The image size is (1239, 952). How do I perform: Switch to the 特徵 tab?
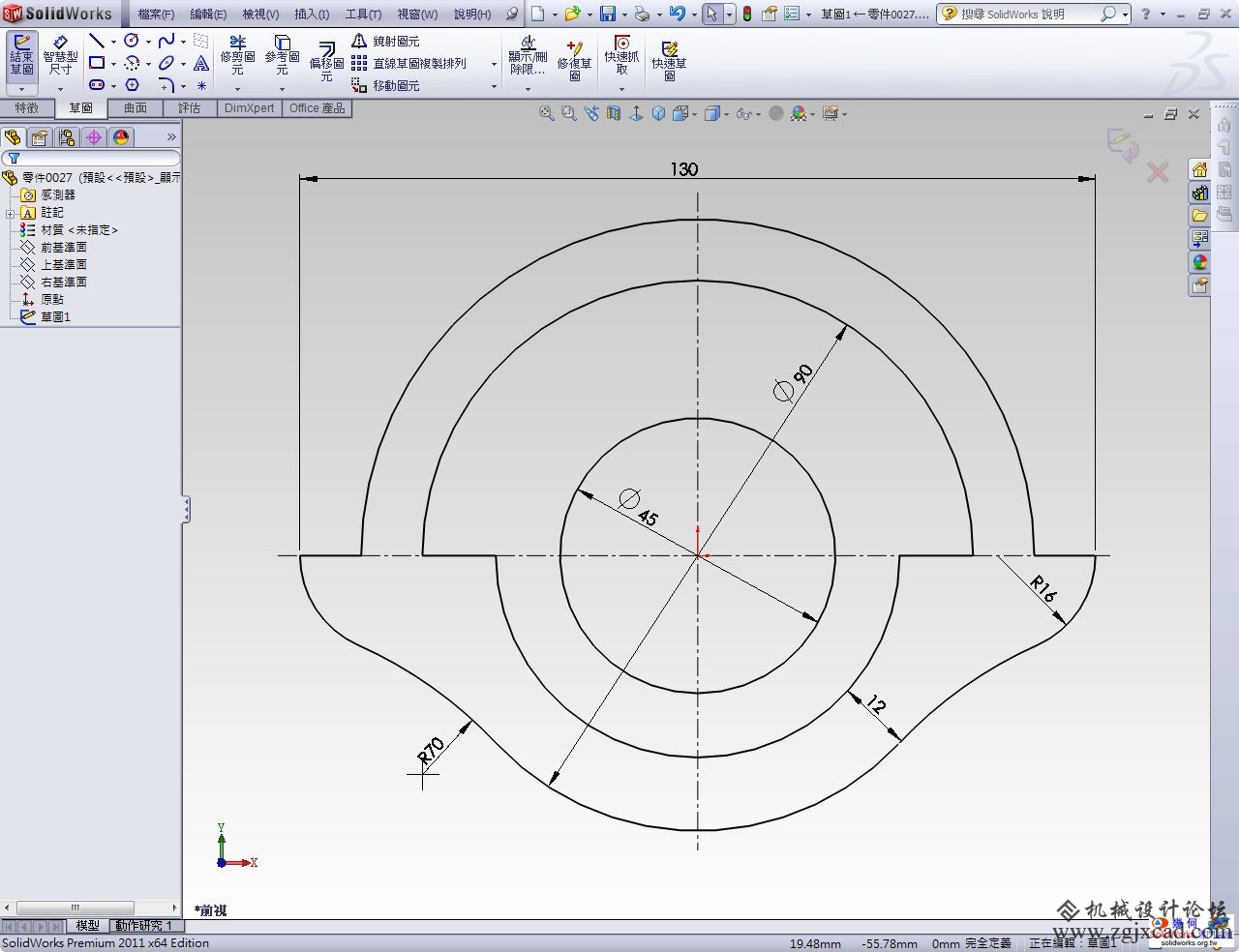[x=26, y=108]
